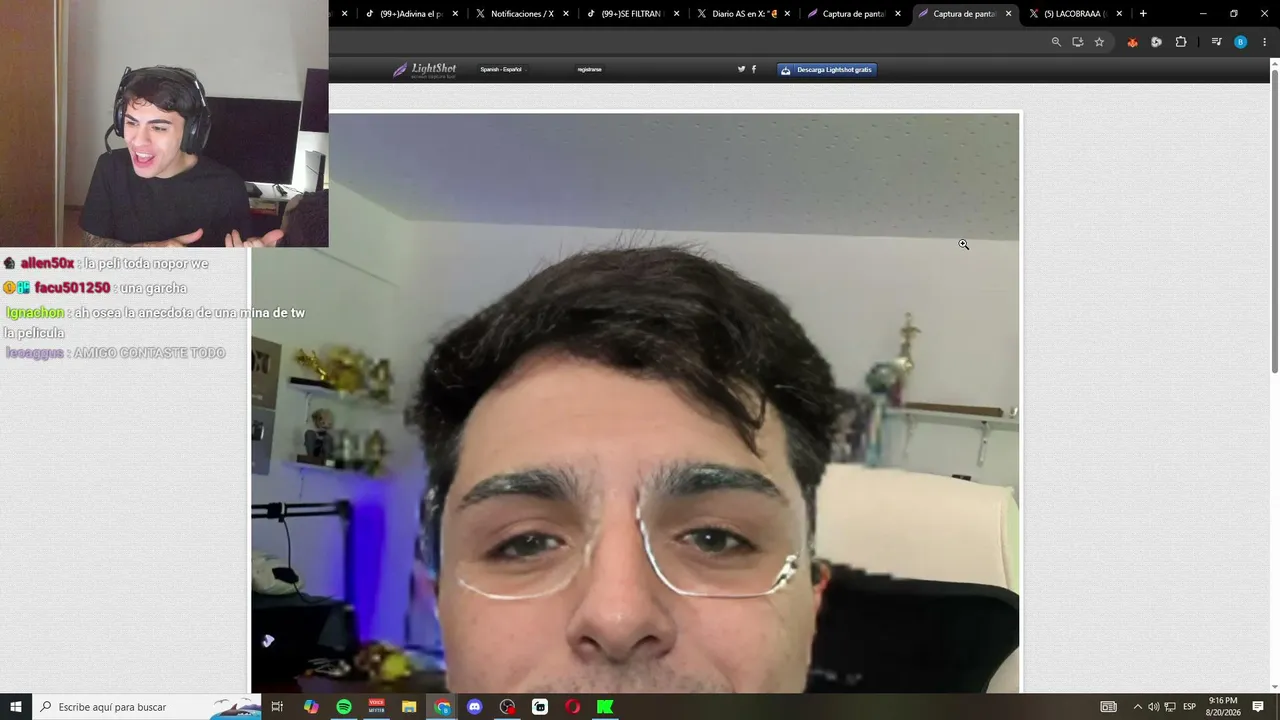Click the Chrome taskbar icon
Image resolution: width=1280 pixels, height=720 pixels.
pos(442,707)
